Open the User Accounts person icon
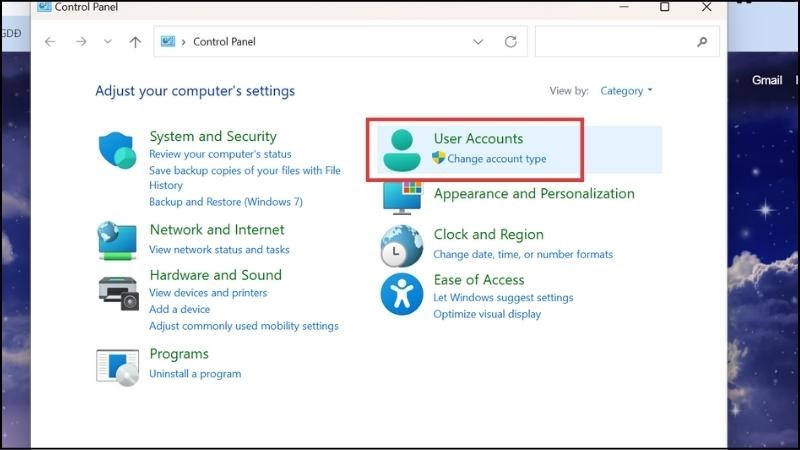The height and width of the screenshot is (450, 800). pos(402,150)
